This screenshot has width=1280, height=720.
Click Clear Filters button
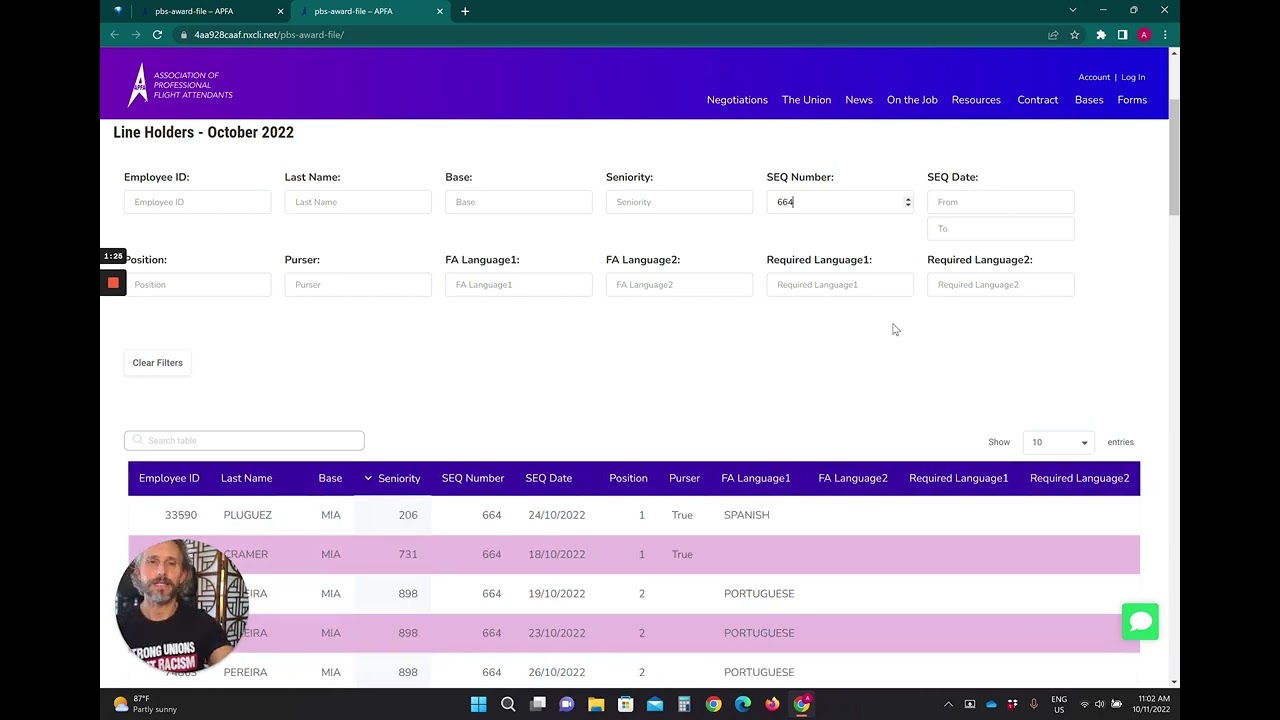pyautogui.click(x=158, y=363)
